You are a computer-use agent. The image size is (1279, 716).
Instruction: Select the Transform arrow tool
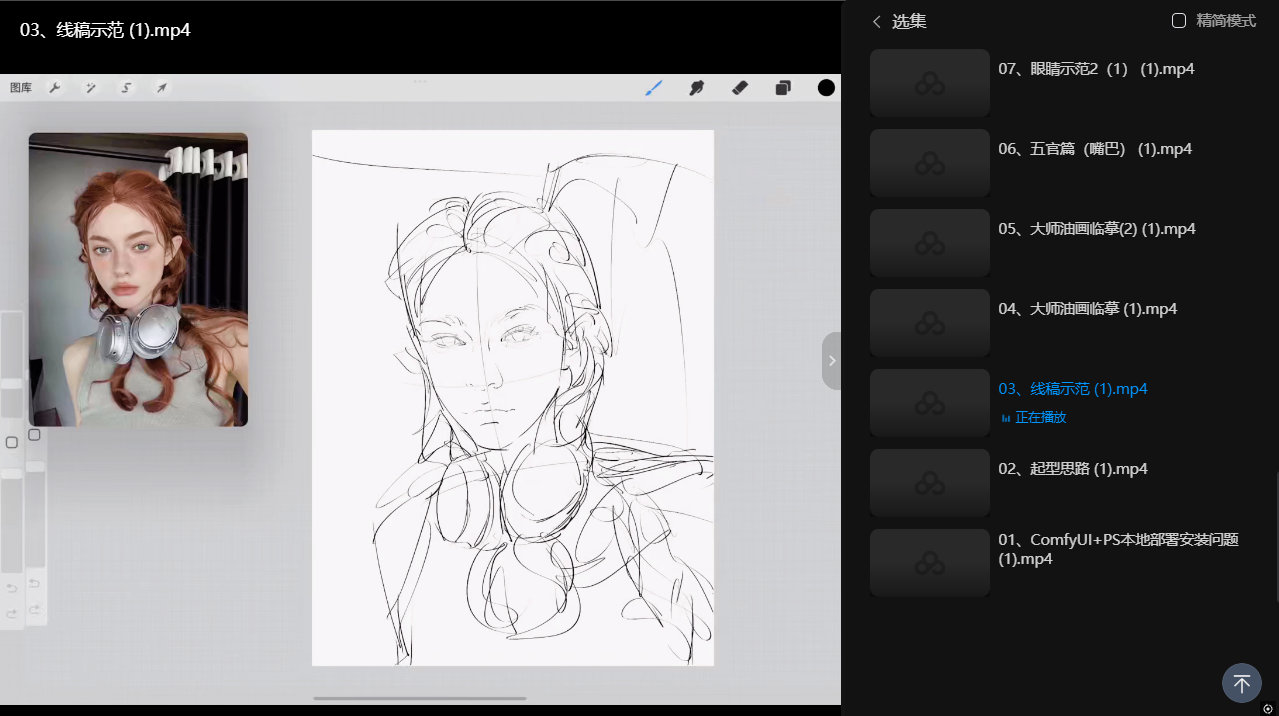coord(161,88)
